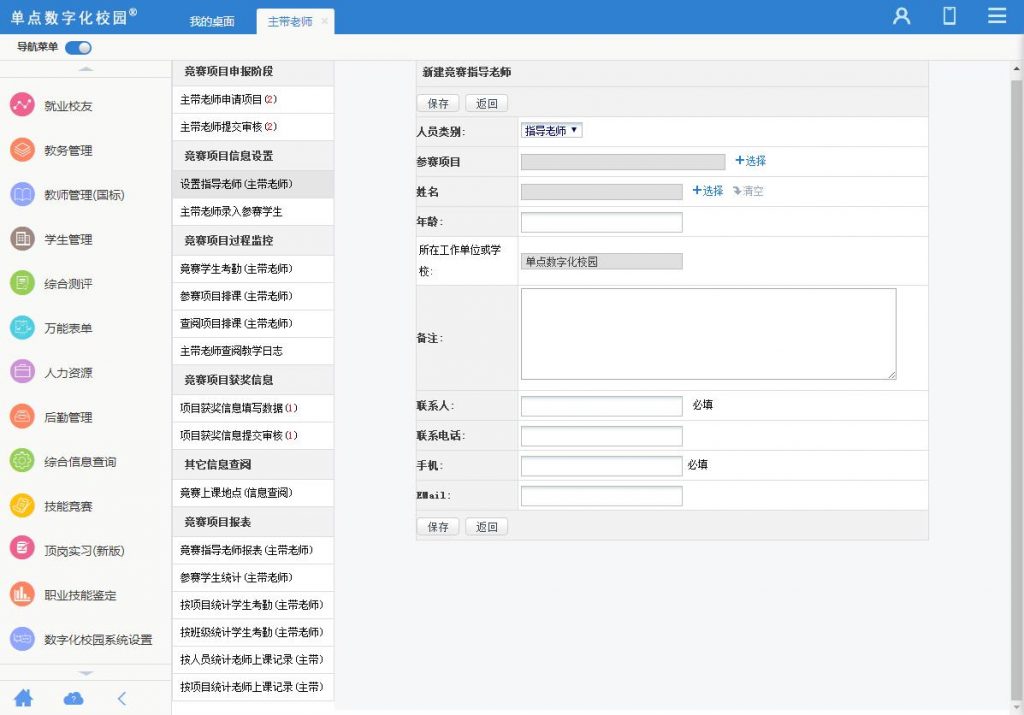Open 竞赛上课地点(信息查询) menu item
Screen dimensions: 1024x715
click(x=253, y=492)
